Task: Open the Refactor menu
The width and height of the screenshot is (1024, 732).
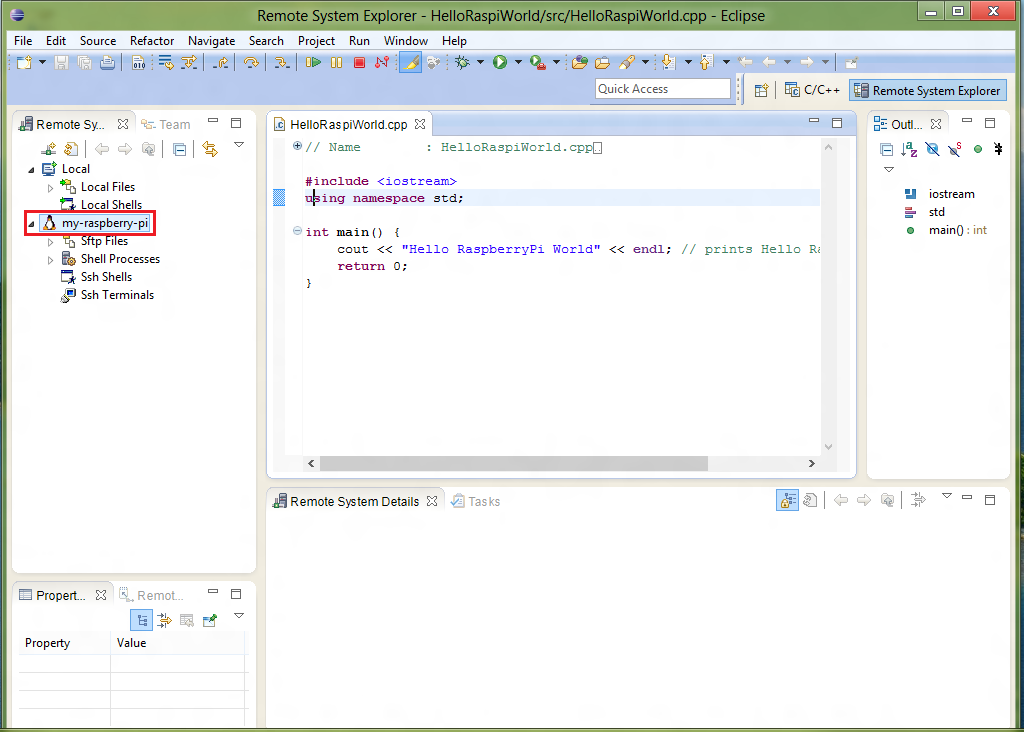Action: (152, 40)
